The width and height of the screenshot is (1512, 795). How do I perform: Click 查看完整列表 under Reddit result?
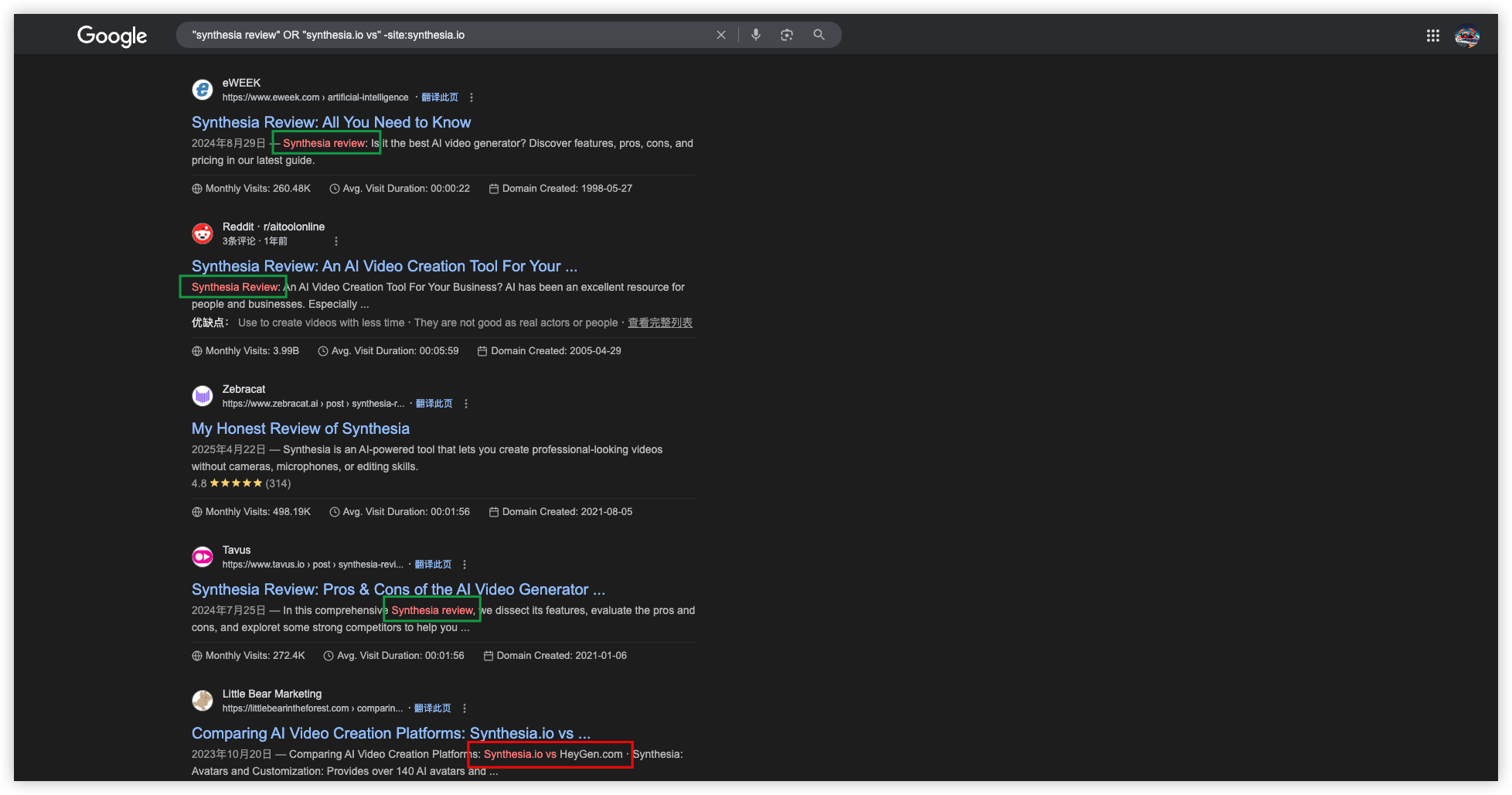pyautogui.click(x=660, y=322)
